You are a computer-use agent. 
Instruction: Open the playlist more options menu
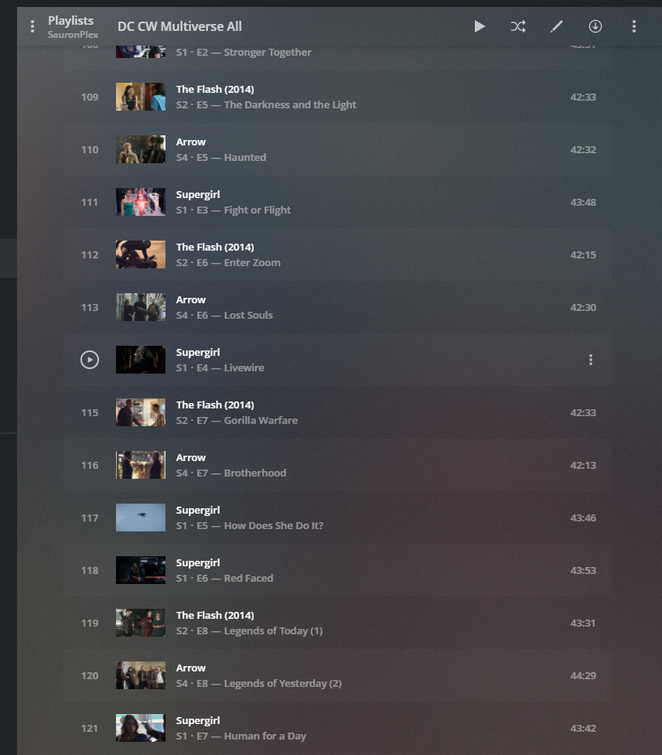point(634,26)
